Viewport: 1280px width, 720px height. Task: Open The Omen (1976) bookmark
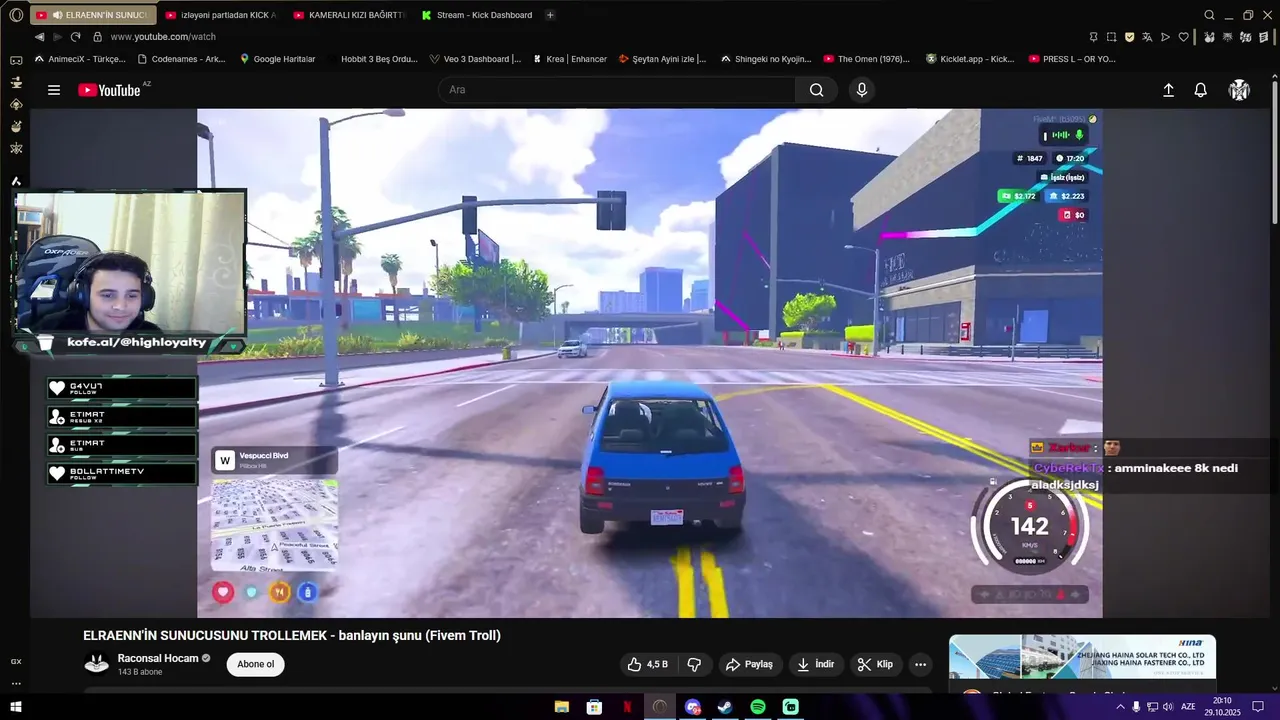click(866, 59)
